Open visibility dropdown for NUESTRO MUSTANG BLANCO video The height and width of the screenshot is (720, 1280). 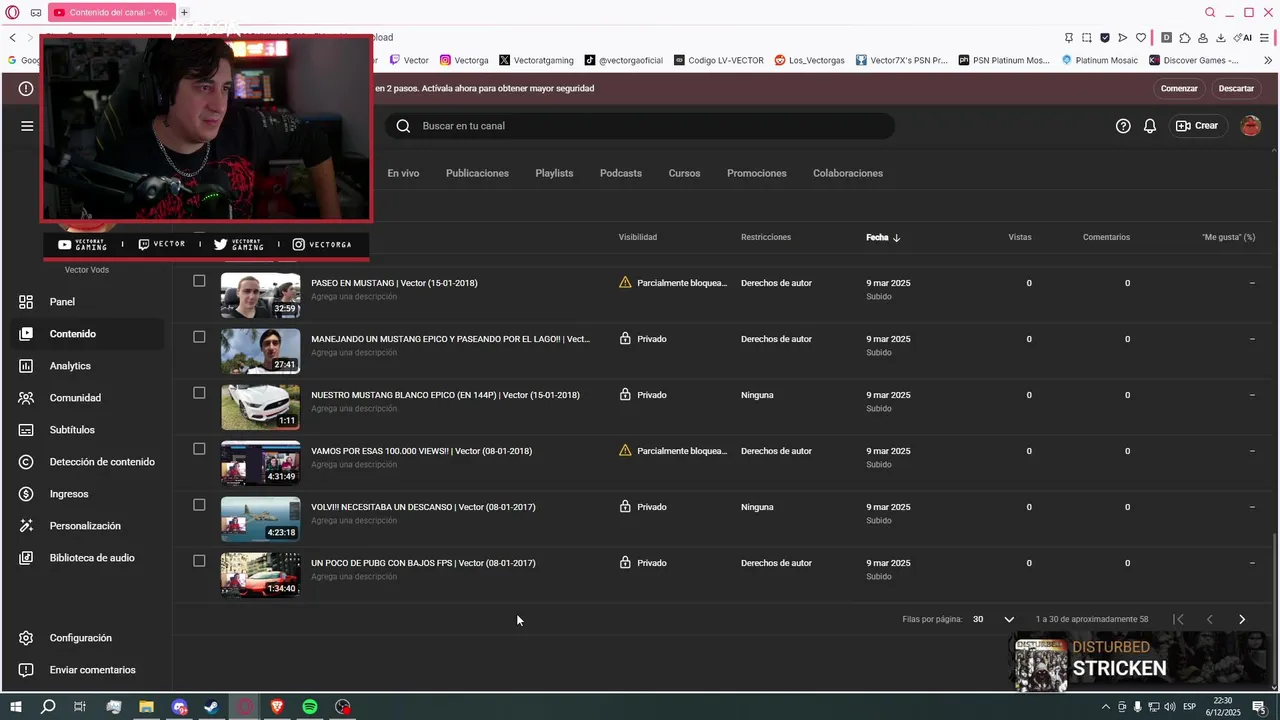coord(643,395)
